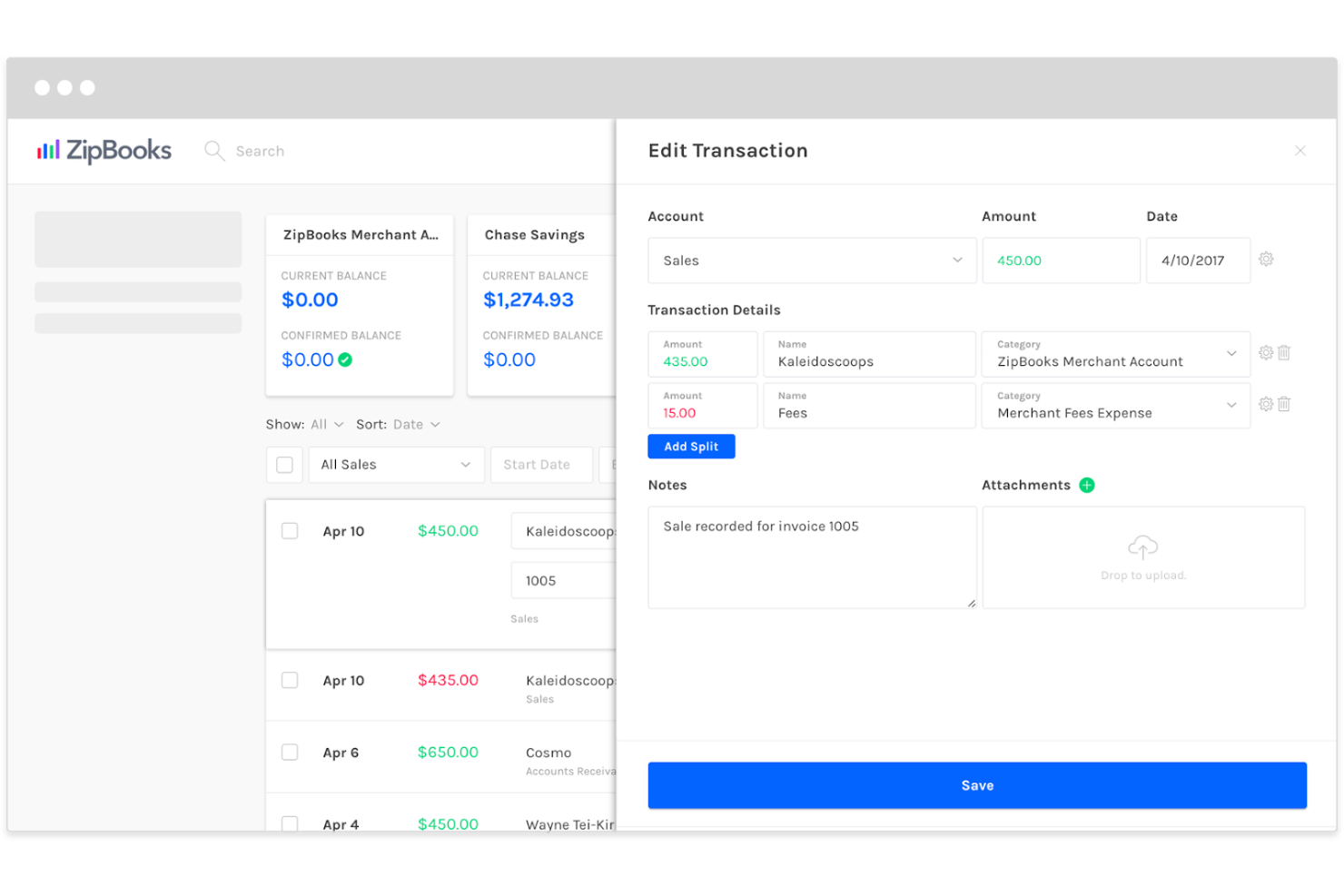Check the Apr 10 $450.00 transaction checkbox
The image size is (1344, 896).
point(290,530)
